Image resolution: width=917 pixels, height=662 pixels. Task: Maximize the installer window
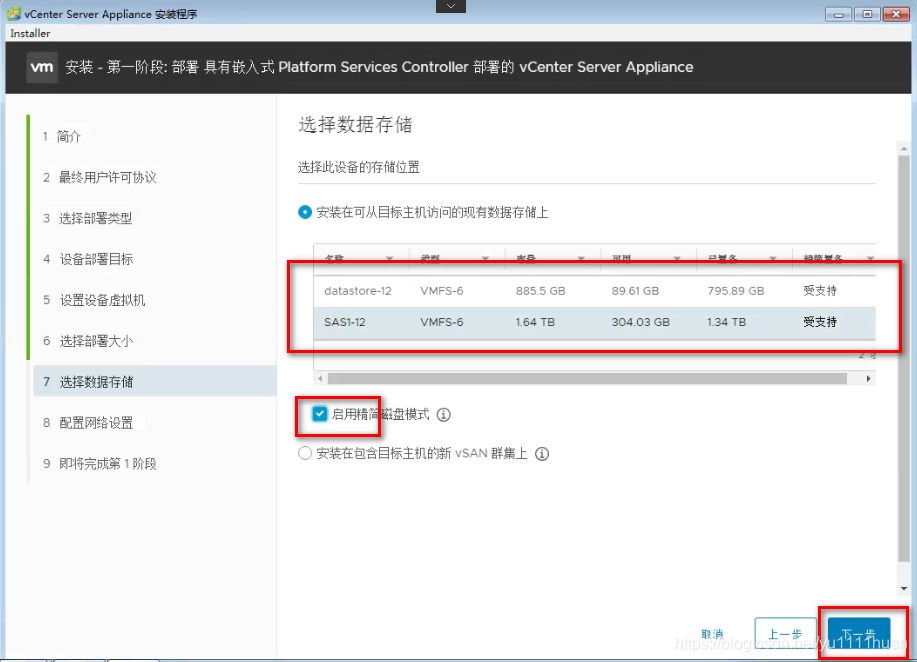point(867,13)
